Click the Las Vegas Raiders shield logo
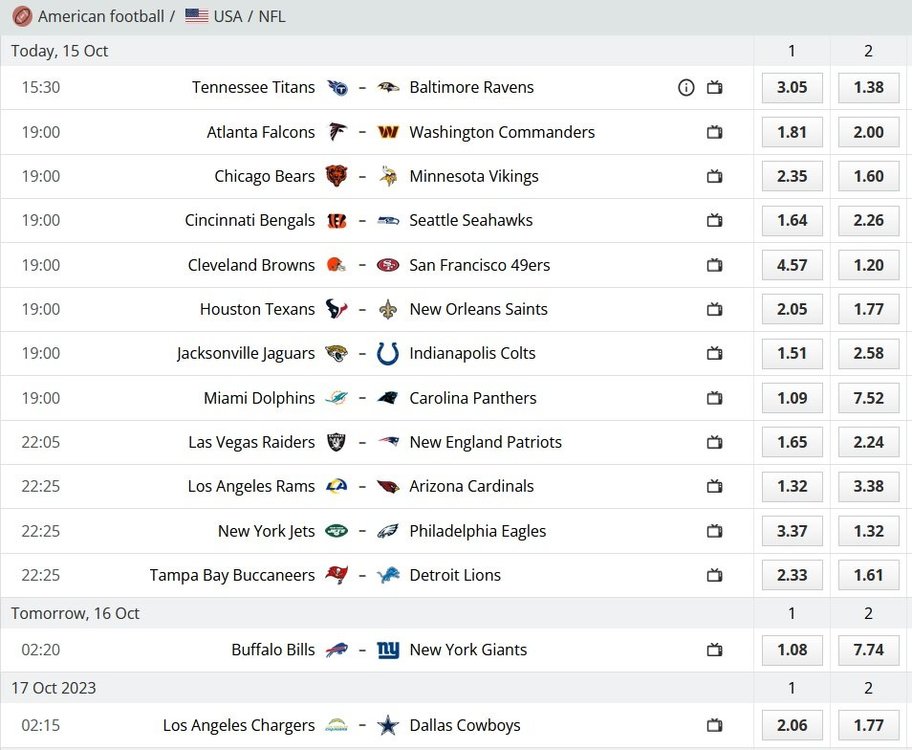Image resolution: width=912 pixels, height=750 pixels. (336, 442)
